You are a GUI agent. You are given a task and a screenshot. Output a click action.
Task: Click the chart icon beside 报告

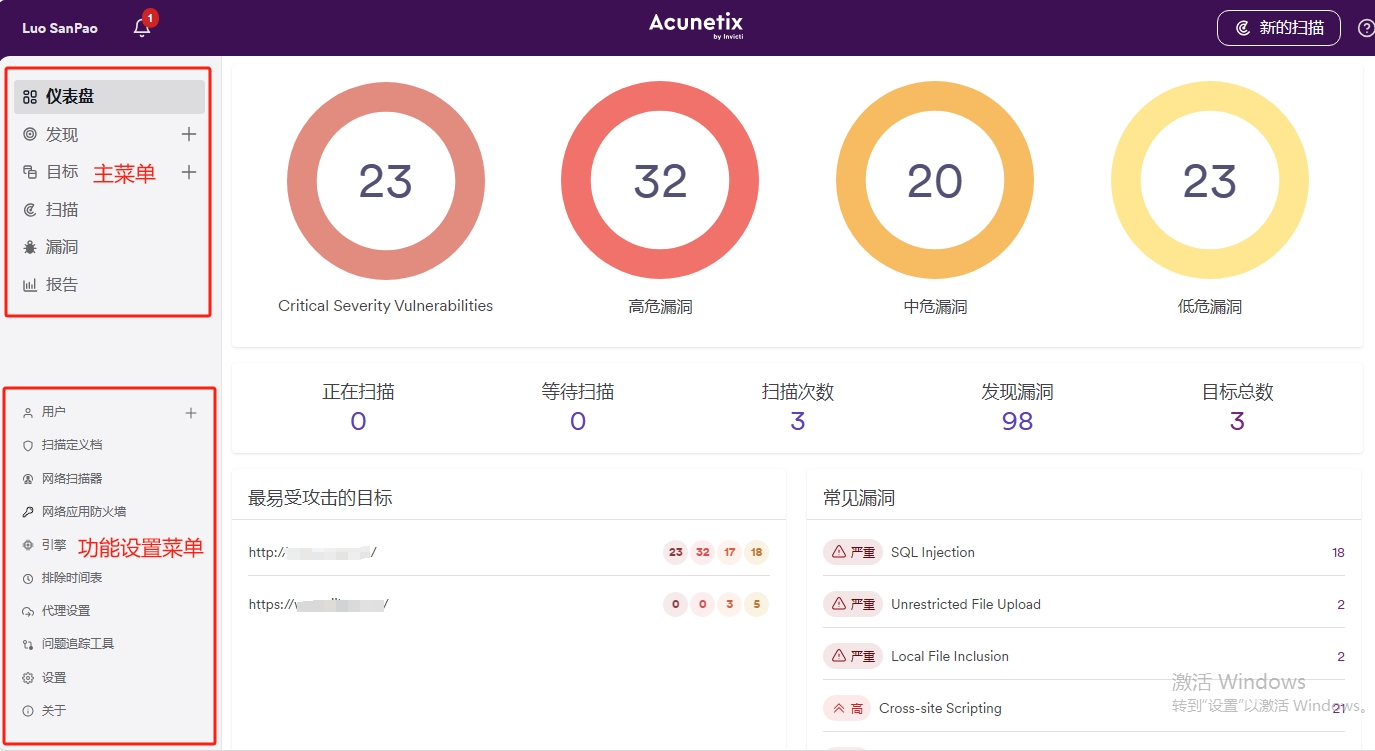point(30,285)
